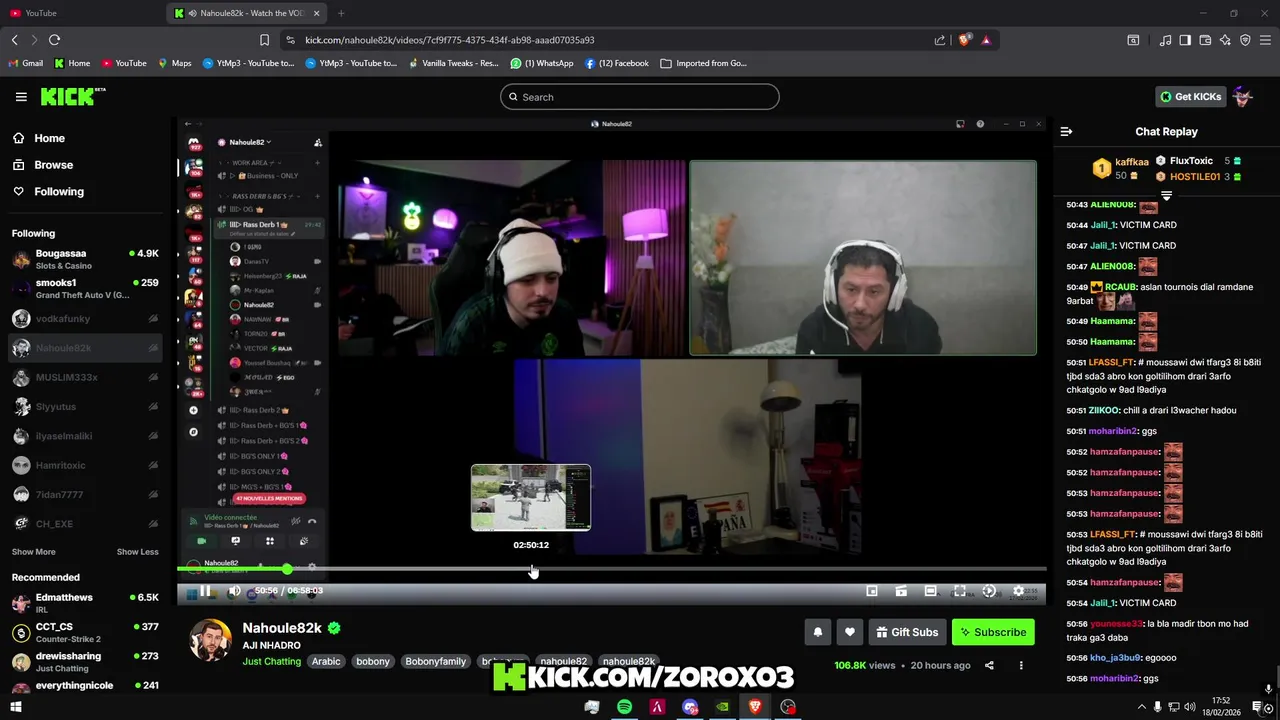Click the share icon next to the view count
The width and height of the screenshot is (1280, 720).
(x=989, y=665)
